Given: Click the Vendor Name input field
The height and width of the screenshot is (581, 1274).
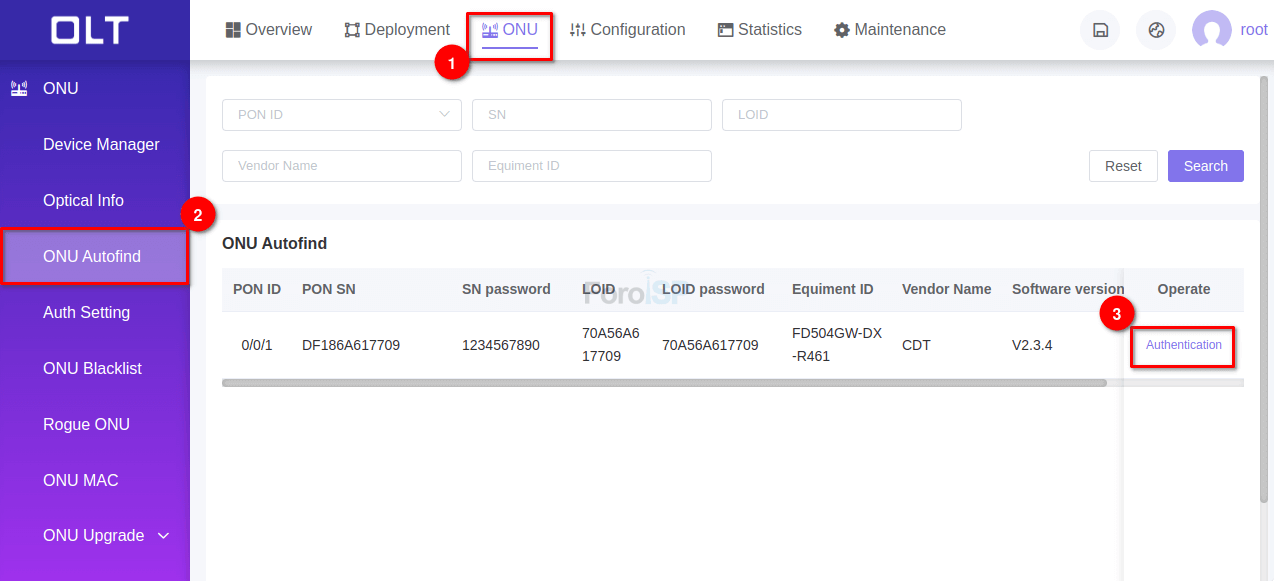Looking at the screenshot, I should click(341, 166).
